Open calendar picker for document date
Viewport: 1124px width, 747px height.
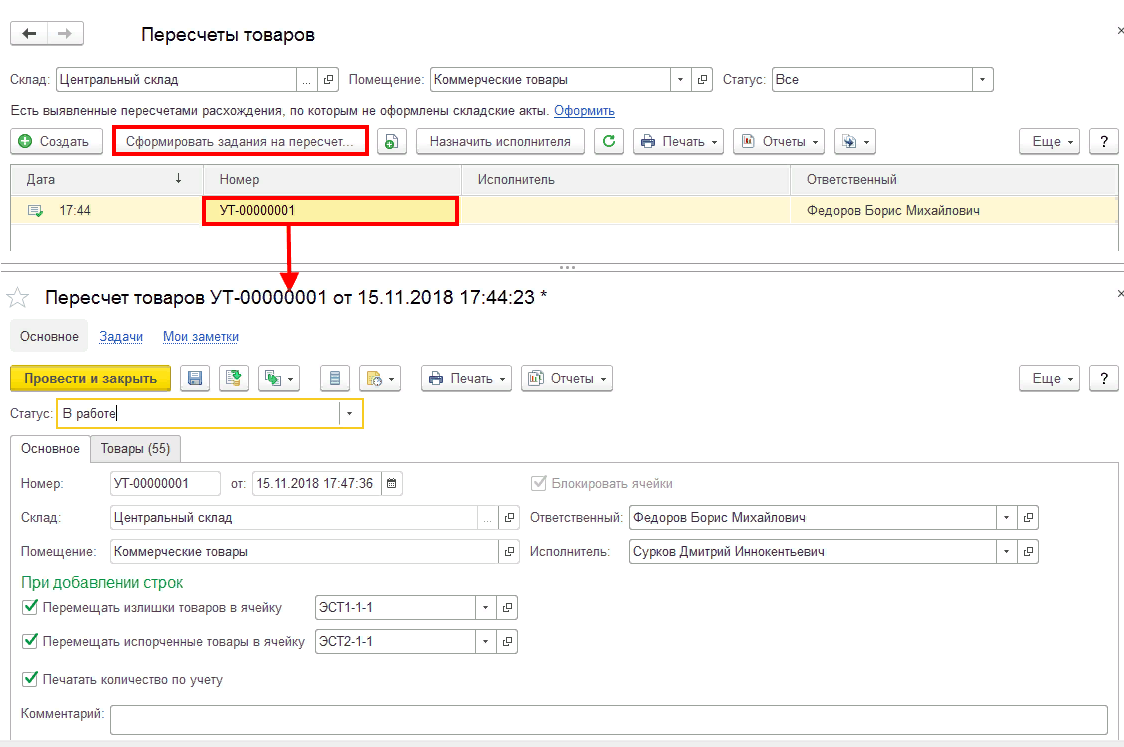tap(391, 484)
